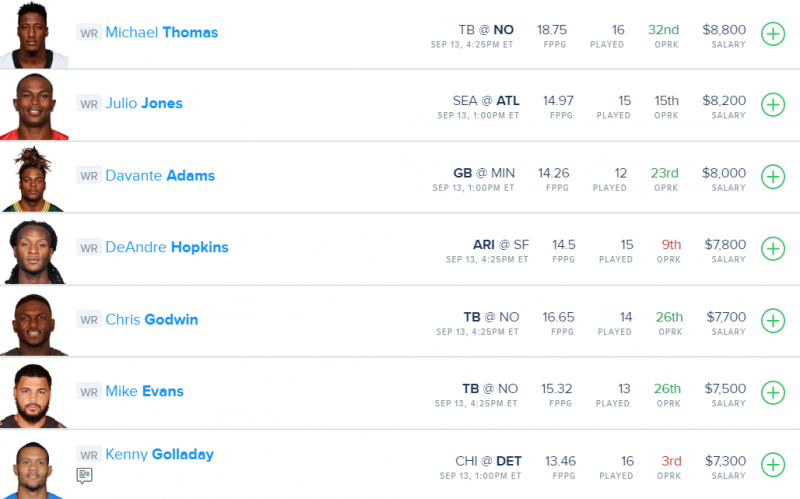Screen dimensions: 800x499
Task: Open Kenny Golladay's player news note icon
Action: (84, 476)
